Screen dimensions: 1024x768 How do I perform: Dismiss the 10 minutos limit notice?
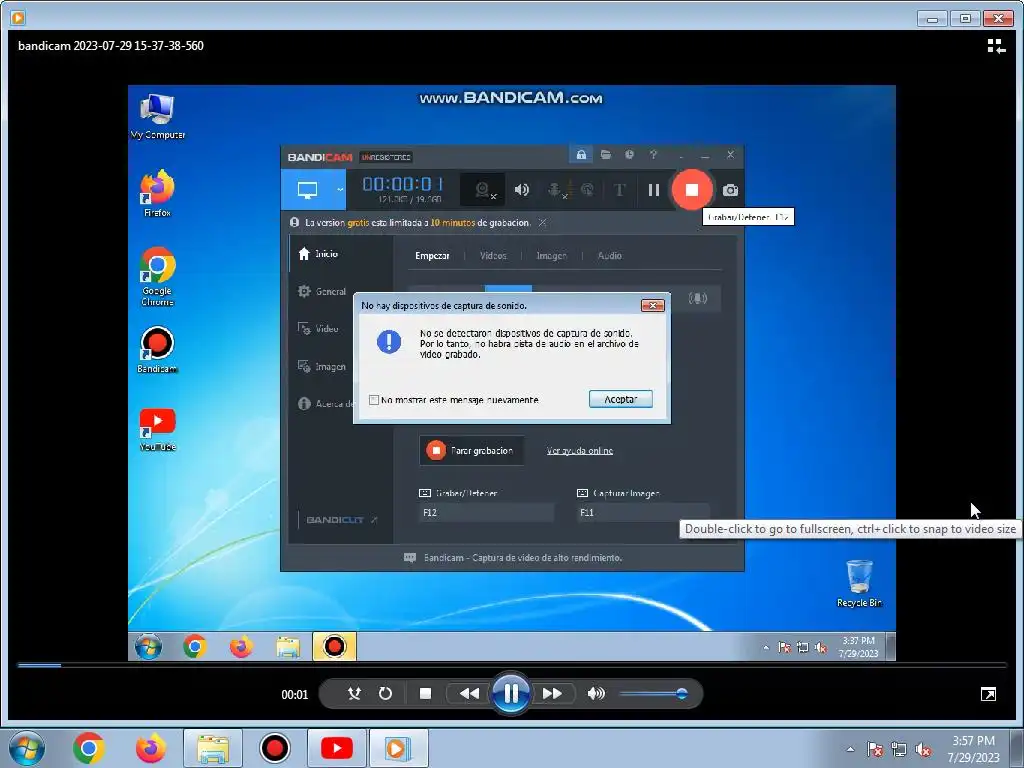pyautogui.click(x=543, y=223)
